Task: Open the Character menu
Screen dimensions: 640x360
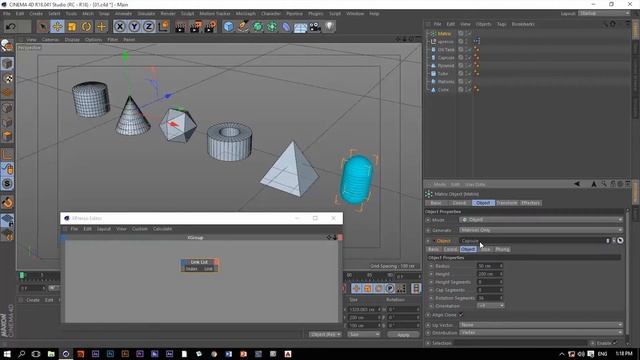Action: point(271,13)
